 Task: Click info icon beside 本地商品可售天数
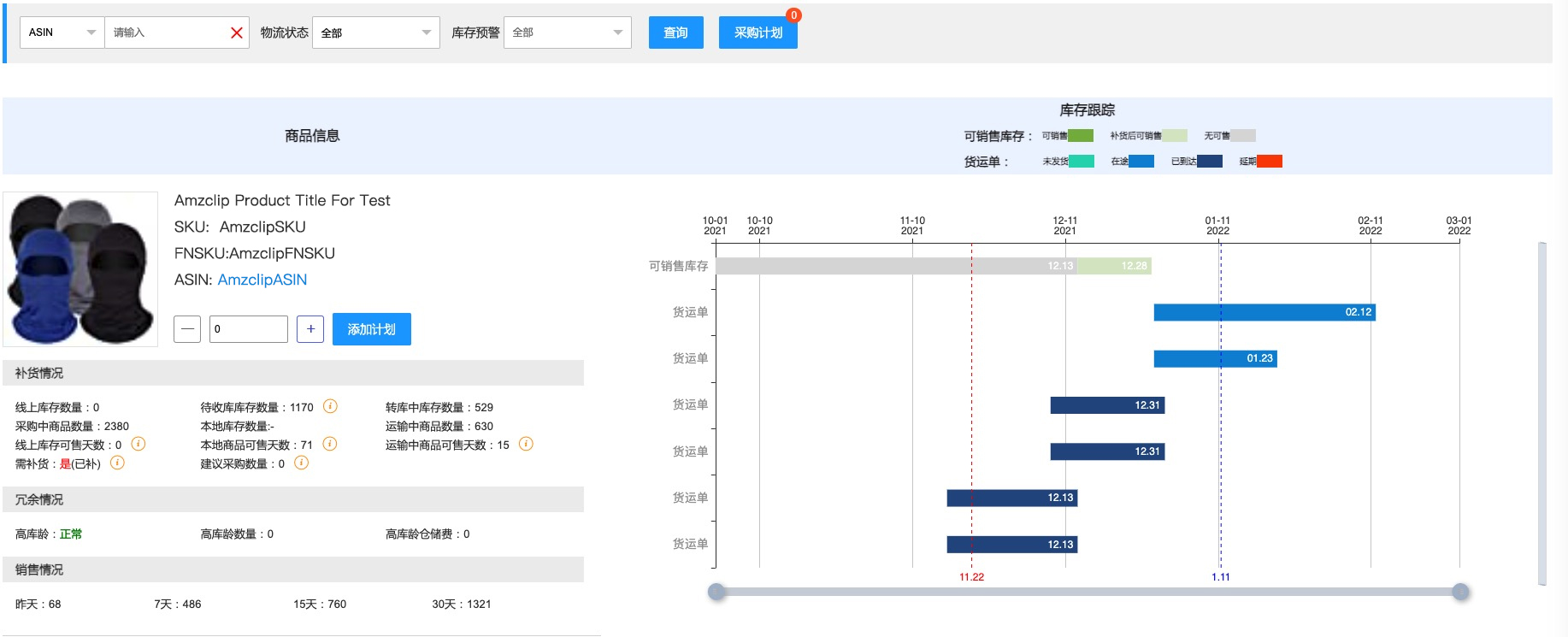tap(330, 444)
